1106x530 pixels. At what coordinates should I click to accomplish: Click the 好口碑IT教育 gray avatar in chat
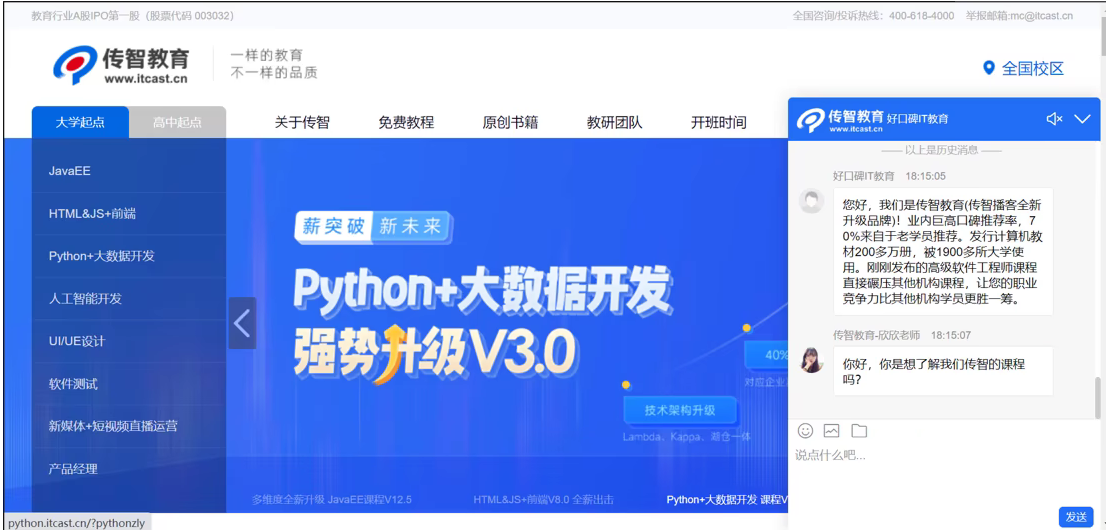(811, 200)
